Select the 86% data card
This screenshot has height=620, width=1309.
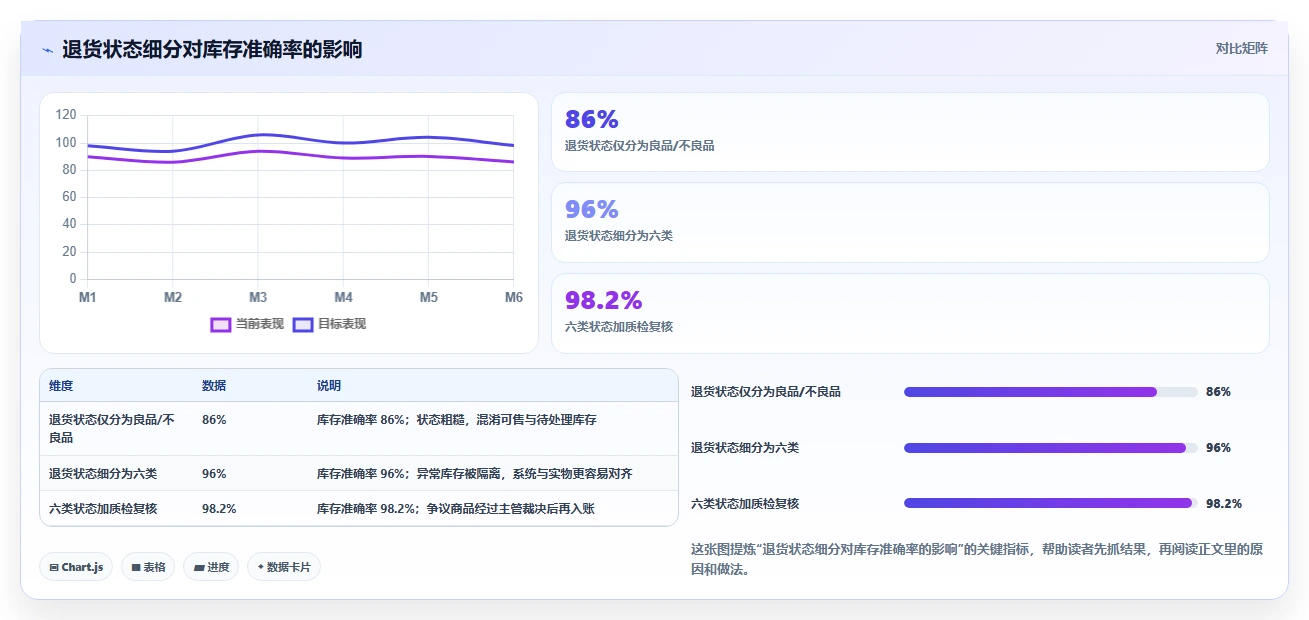pyautogui.click(x=910, y=132)
